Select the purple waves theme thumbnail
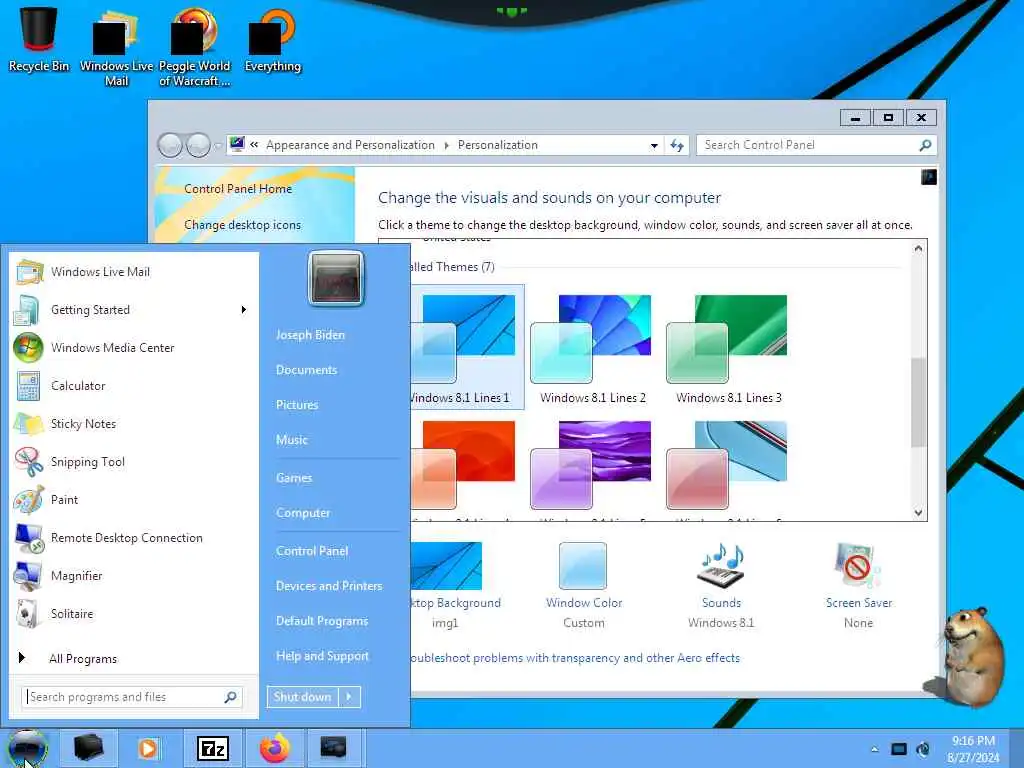 coord(592,465)
